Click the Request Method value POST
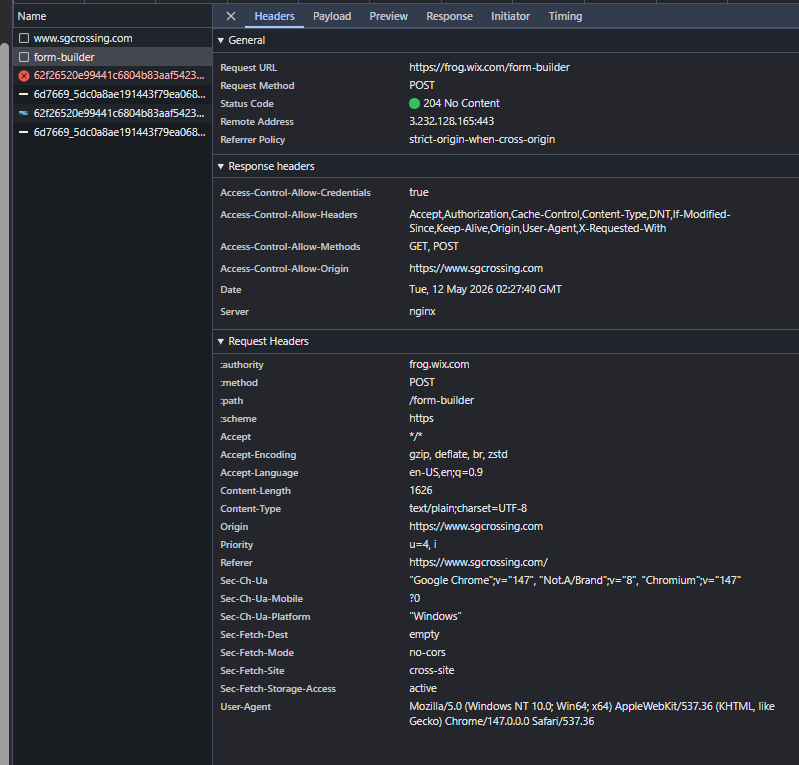 tap(422, 85)
